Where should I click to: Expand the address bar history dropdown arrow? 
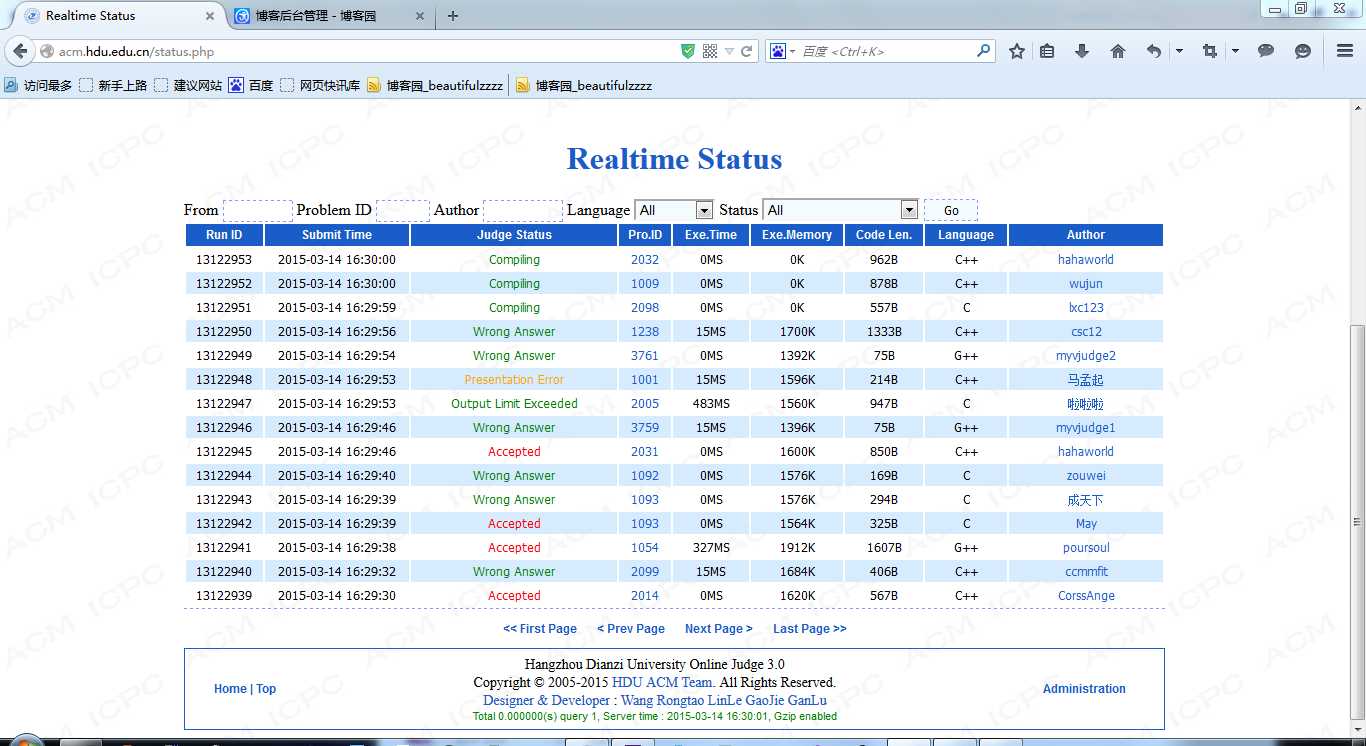[x=729, y=51]
